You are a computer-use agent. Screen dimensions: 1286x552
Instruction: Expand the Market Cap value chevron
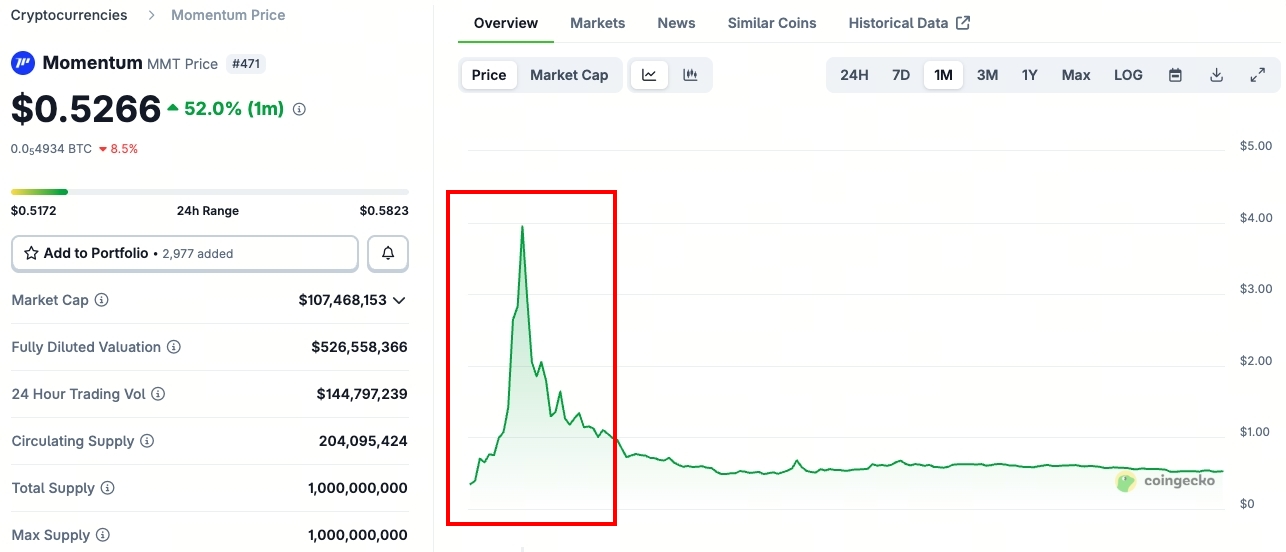tap(400, 300)
